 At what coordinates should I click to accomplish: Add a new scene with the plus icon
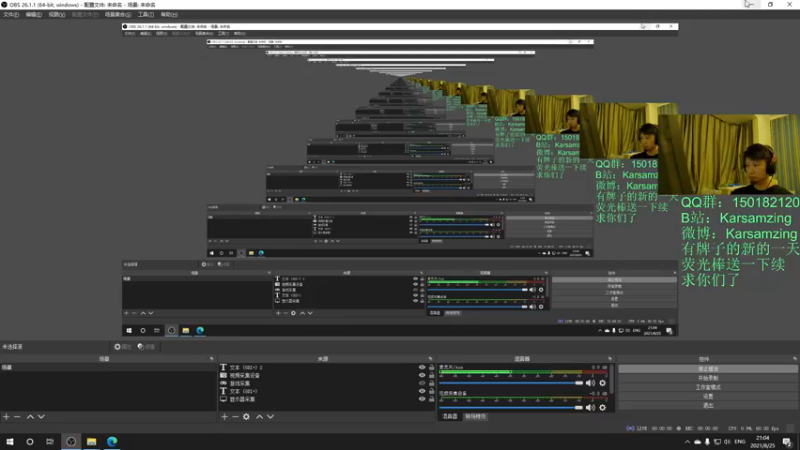pyautogui.click(x=6, y=417)
